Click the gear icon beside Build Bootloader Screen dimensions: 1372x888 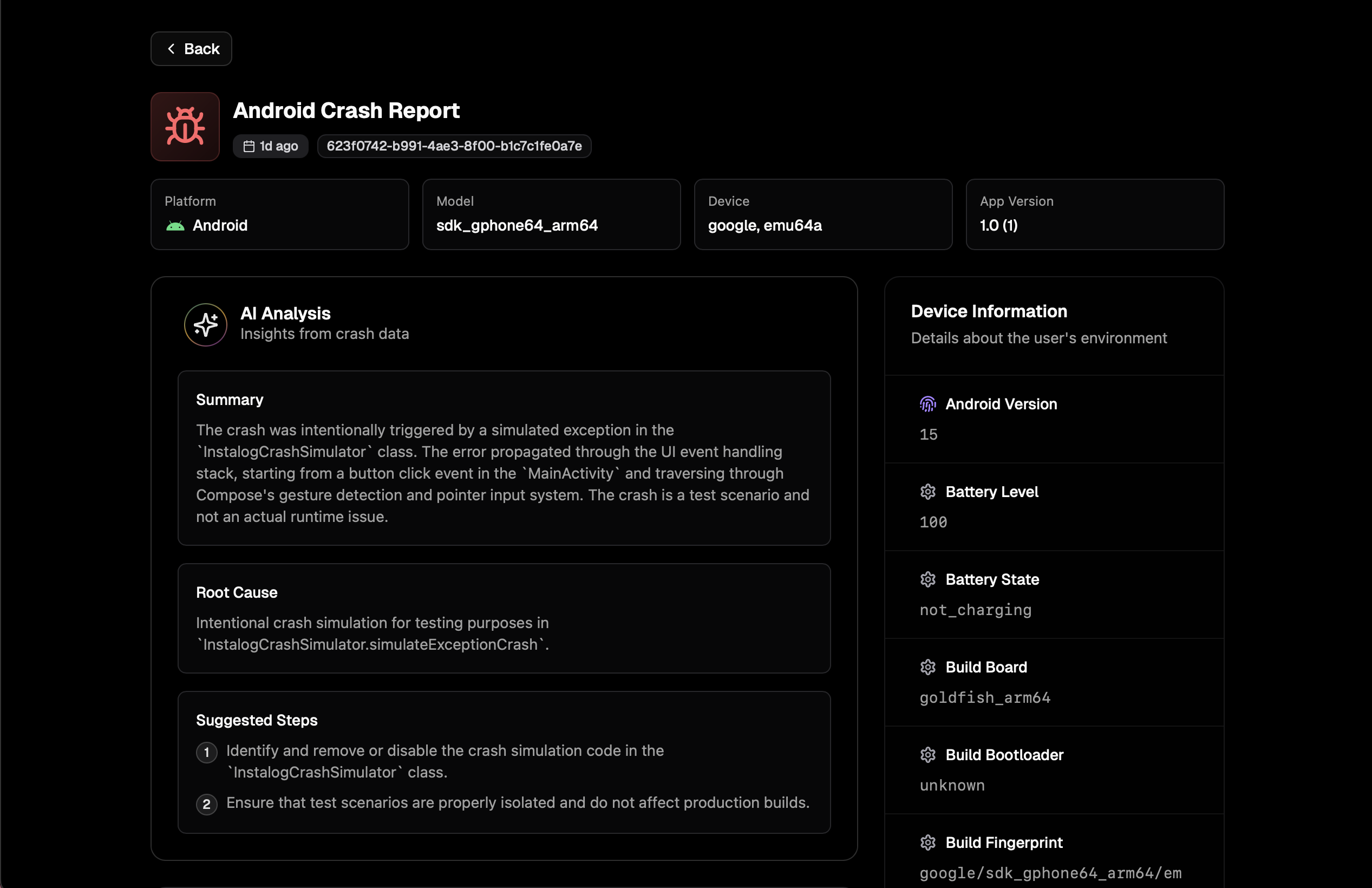pyautogui.click(x=927, y=755)
